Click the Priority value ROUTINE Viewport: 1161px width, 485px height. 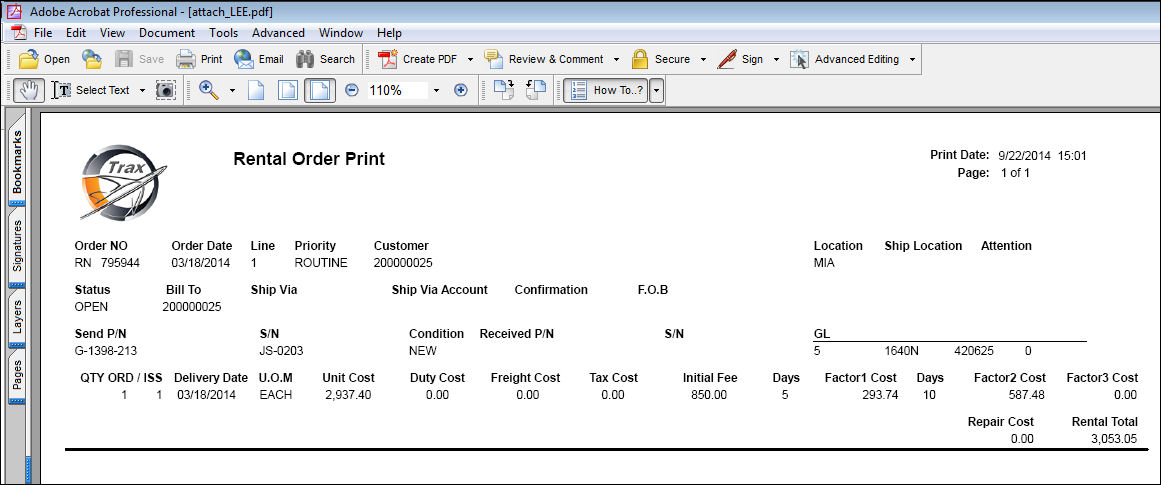(321, 263)
